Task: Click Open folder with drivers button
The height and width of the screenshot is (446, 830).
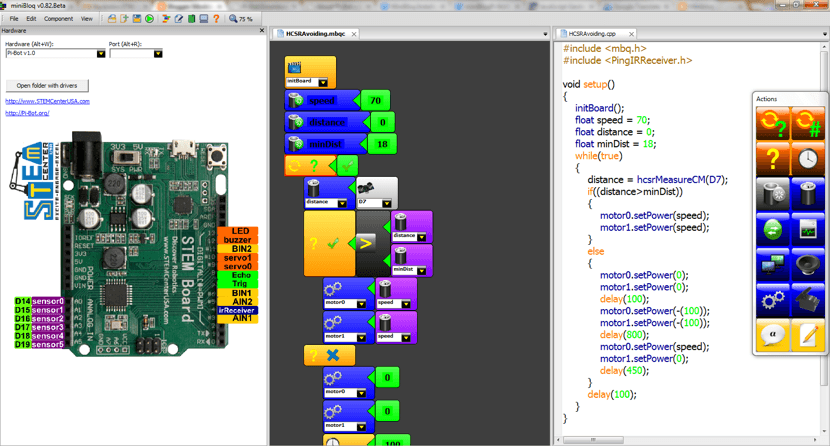Action: pos(47,85)
